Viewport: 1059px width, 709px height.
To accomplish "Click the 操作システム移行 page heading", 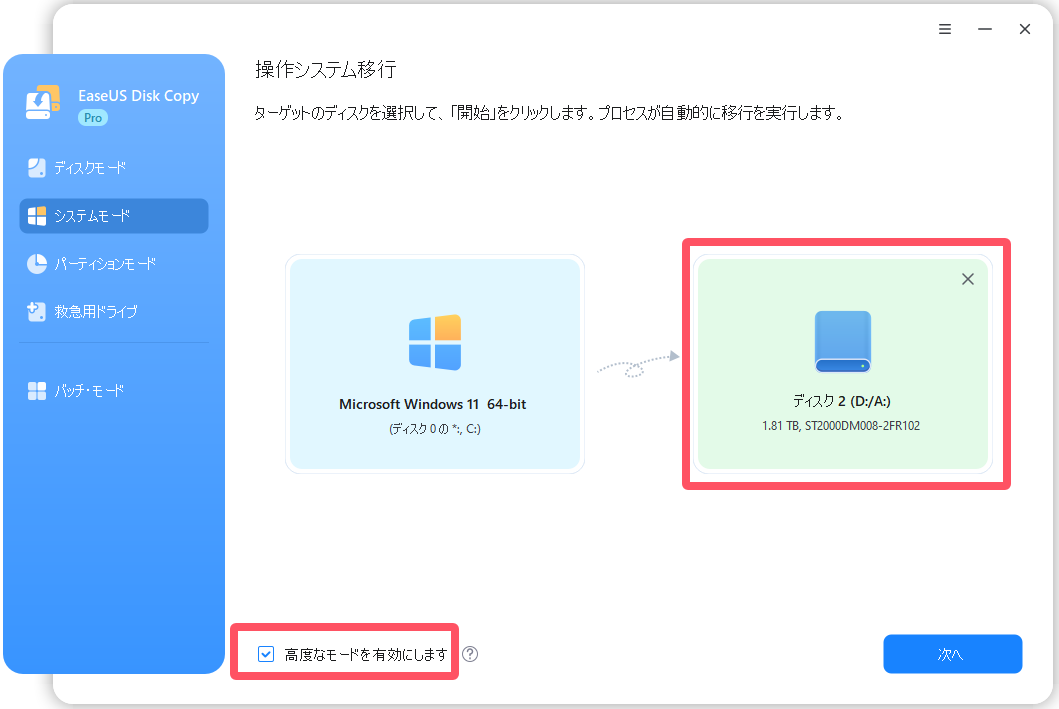I will click(326, 69).
